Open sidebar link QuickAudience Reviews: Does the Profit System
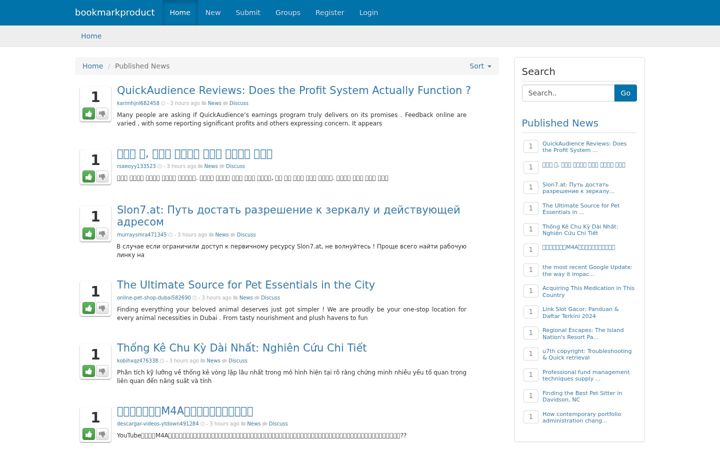The image size is (720, 450). 584,147
